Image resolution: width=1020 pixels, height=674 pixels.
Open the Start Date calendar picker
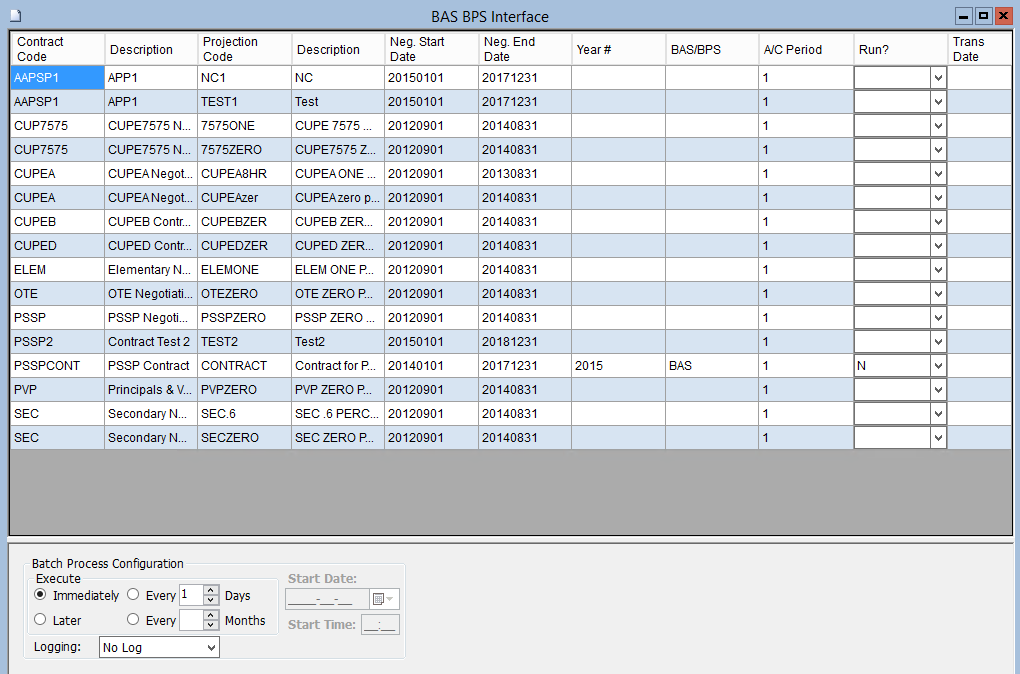383,599
